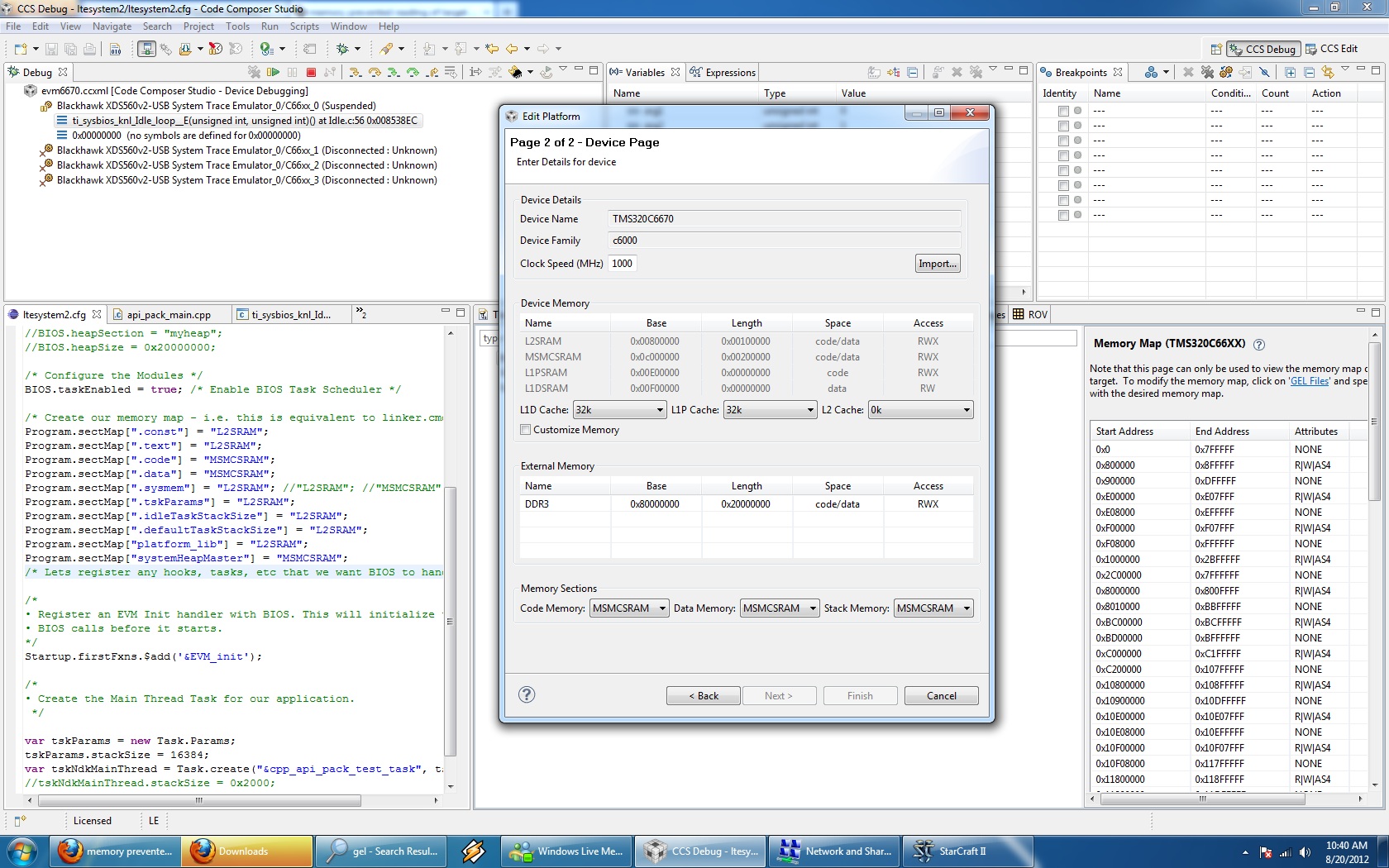The height and width of the screenshot is (868, 1389).
Task: Click the Back navigation yellow arrow
Action: coord(512,49)
